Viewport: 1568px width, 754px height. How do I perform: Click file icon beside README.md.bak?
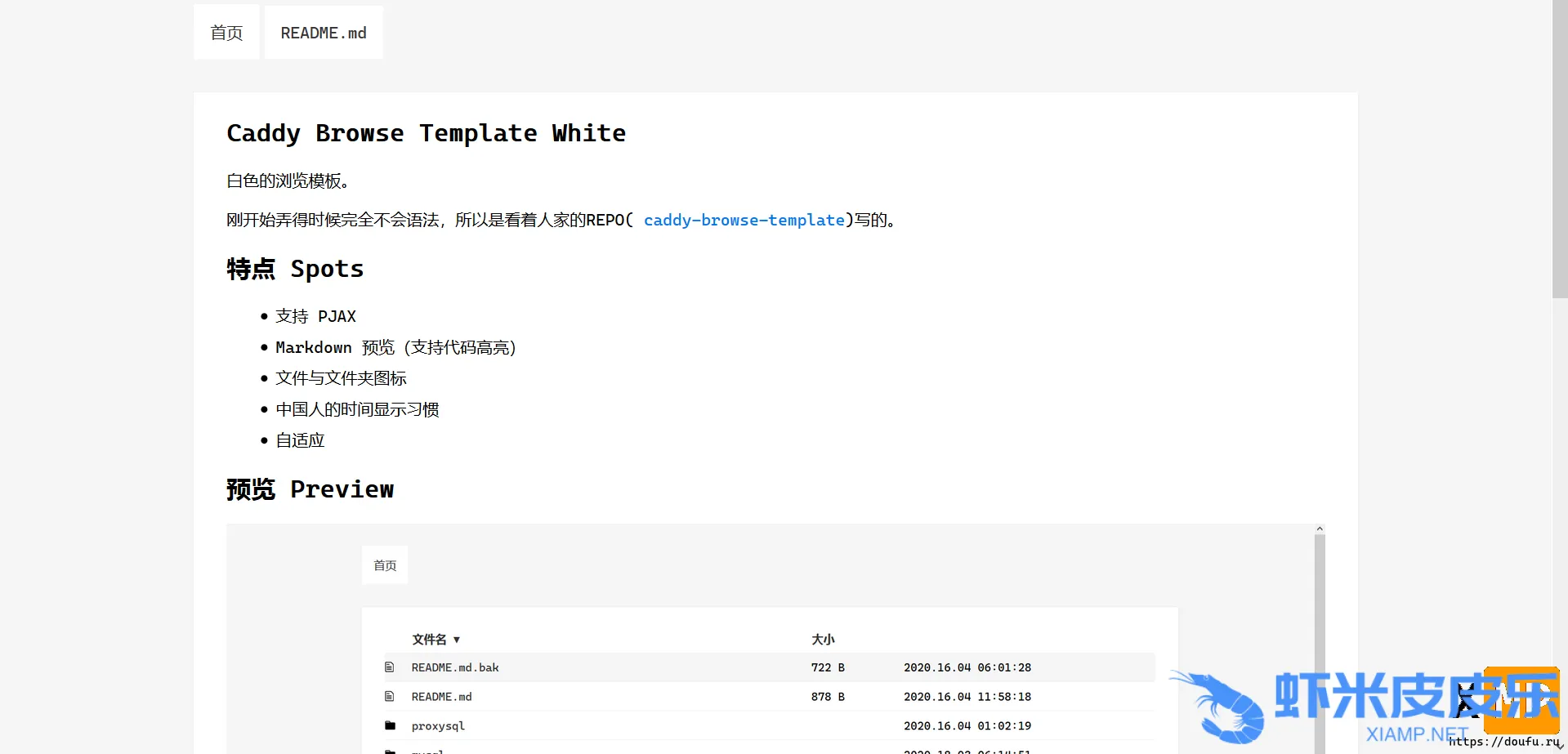390,667
